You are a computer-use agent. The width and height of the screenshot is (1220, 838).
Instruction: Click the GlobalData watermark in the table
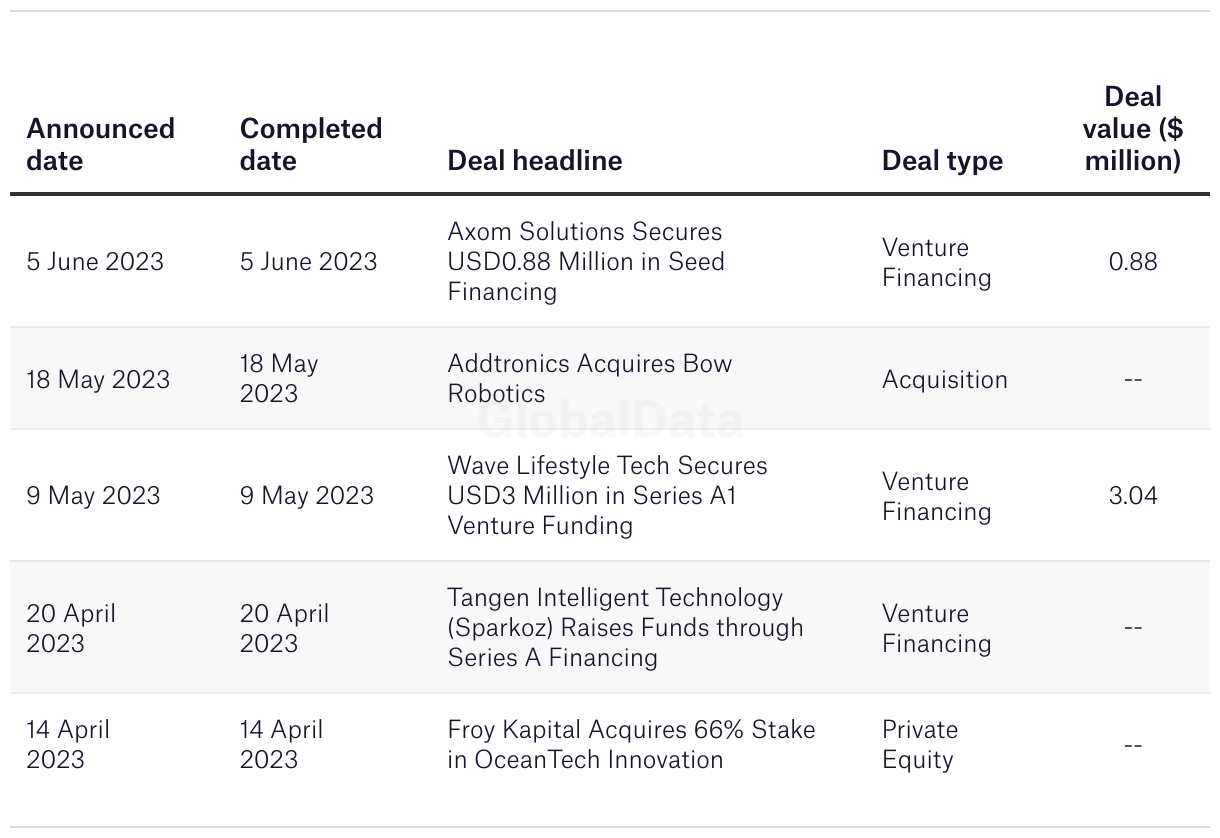pyautogui.click(x=610, y=421)
